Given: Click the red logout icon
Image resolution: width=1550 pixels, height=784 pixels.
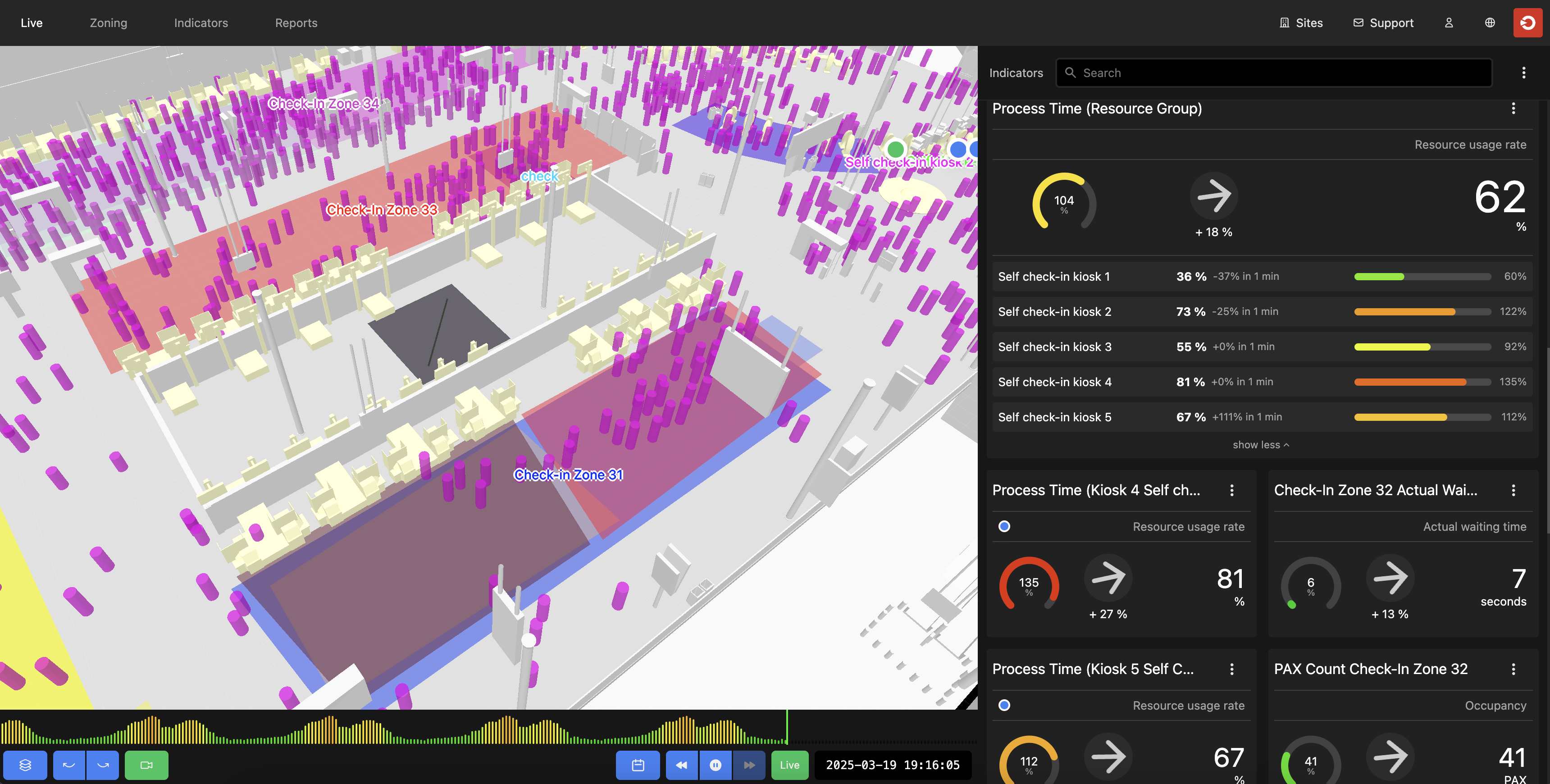Looking at the screenshot, I should pos(1528,23).
